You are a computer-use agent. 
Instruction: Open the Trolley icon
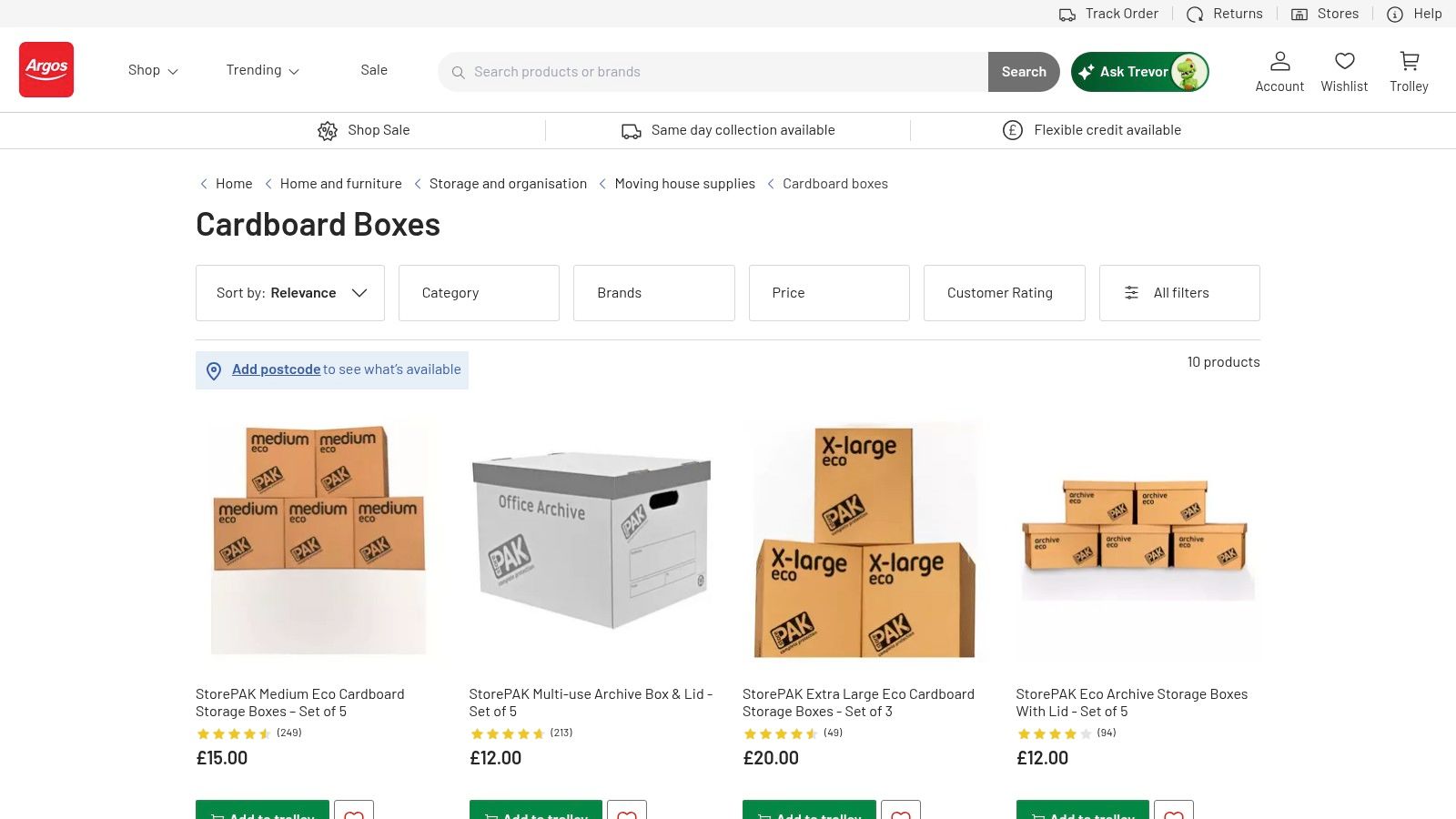click(1409, 71)
